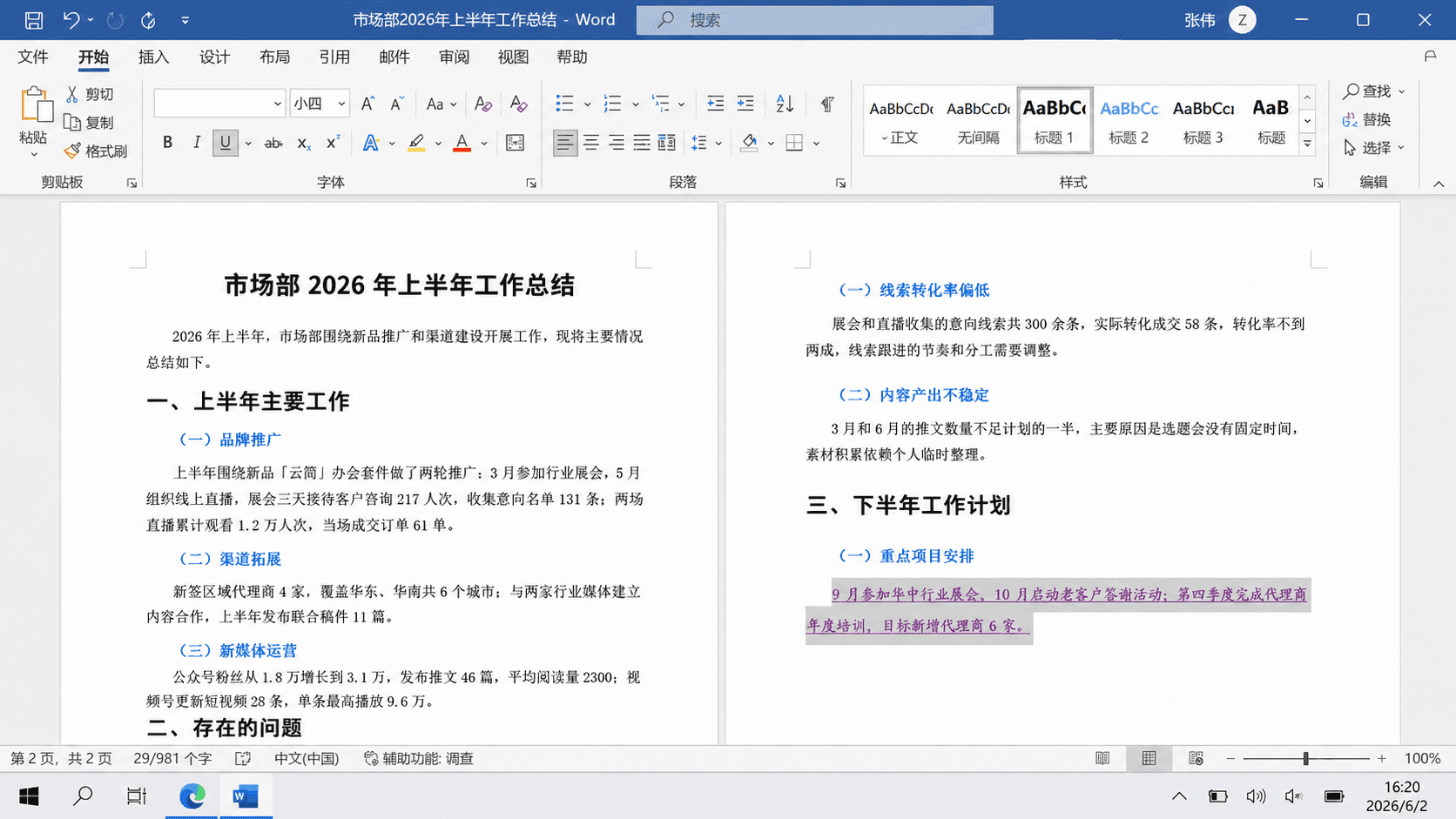
Task: Click the Save icon in title bar
Action: tap(34, 19)
